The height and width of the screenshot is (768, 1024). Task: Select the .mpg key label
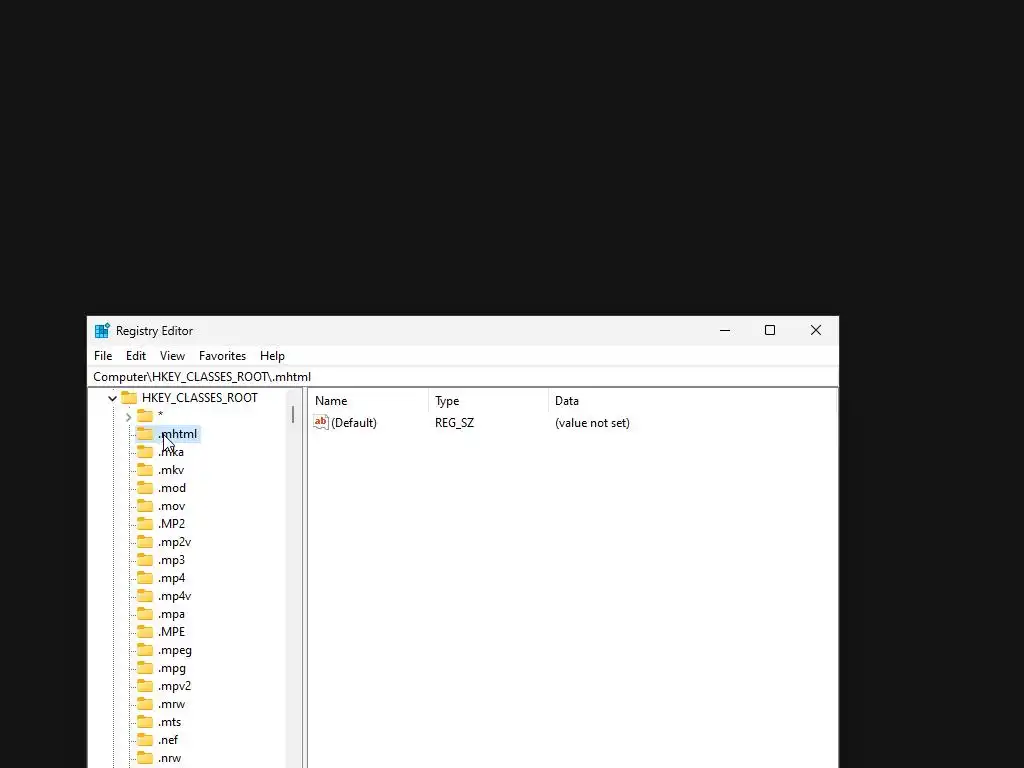click(x=172, y=668)
